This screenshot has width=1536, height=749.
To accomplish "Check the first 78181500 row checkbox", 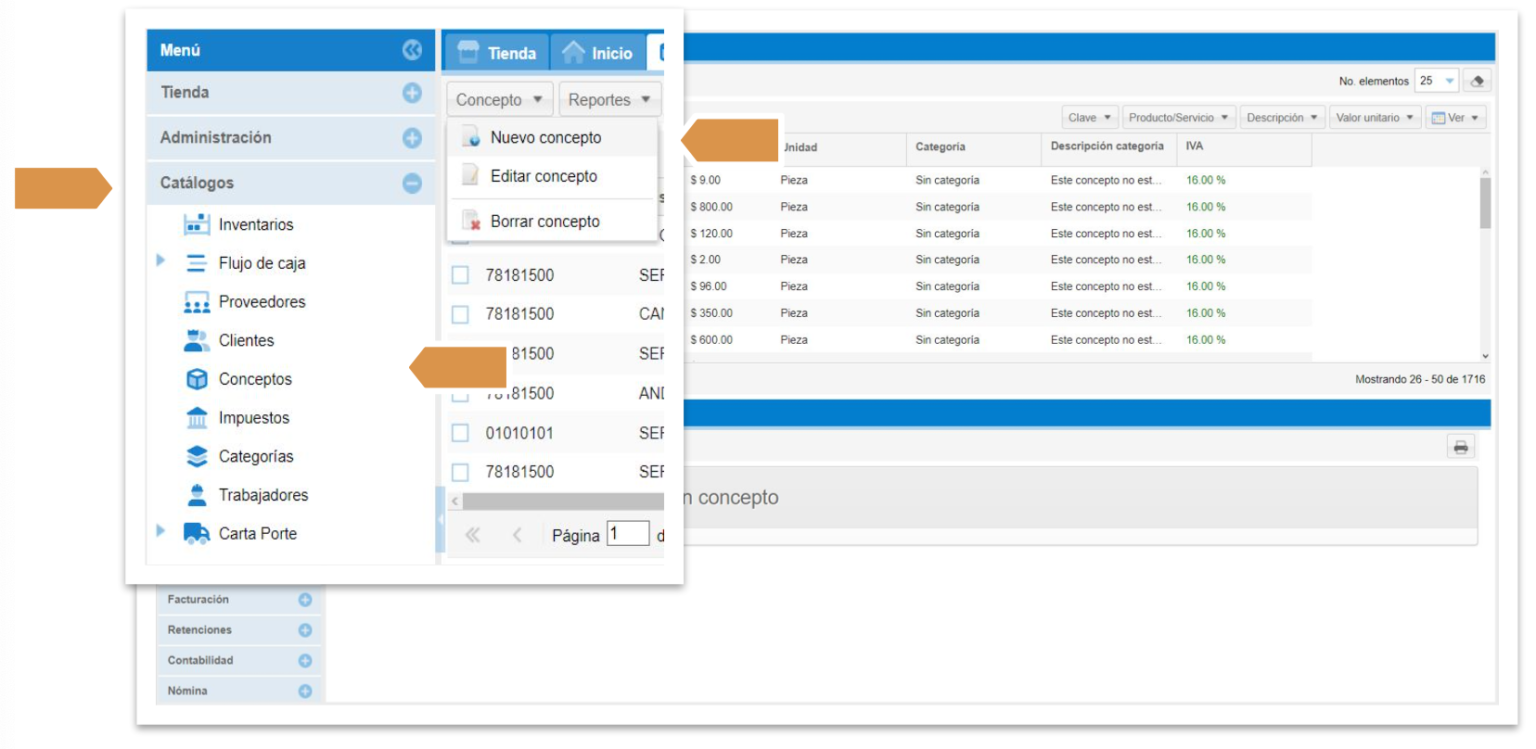I will tap(460, 275).
